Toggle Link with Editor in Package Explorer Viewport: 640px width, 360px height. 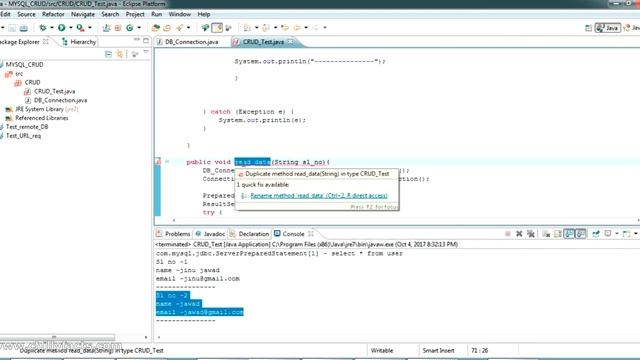tap(120, 54)
